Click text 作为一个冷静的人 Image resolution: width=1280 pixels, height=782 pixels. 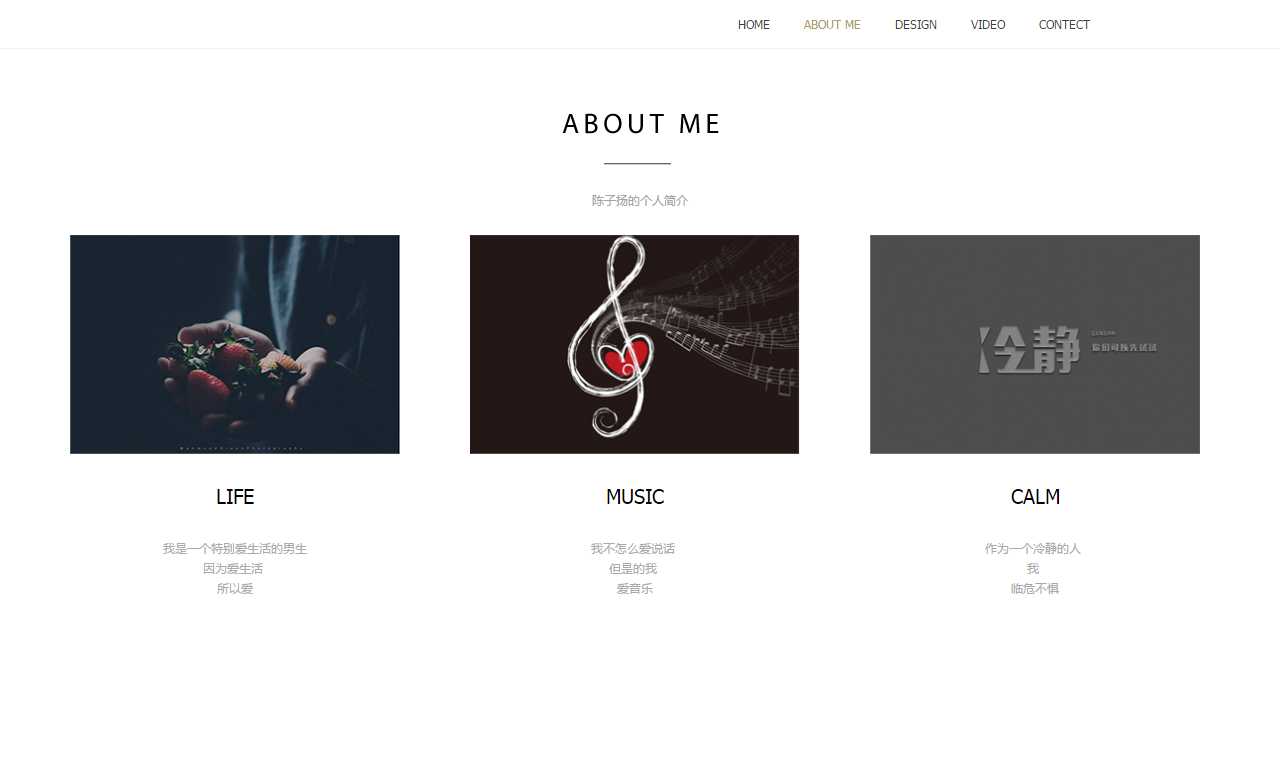coord(1033,549)
